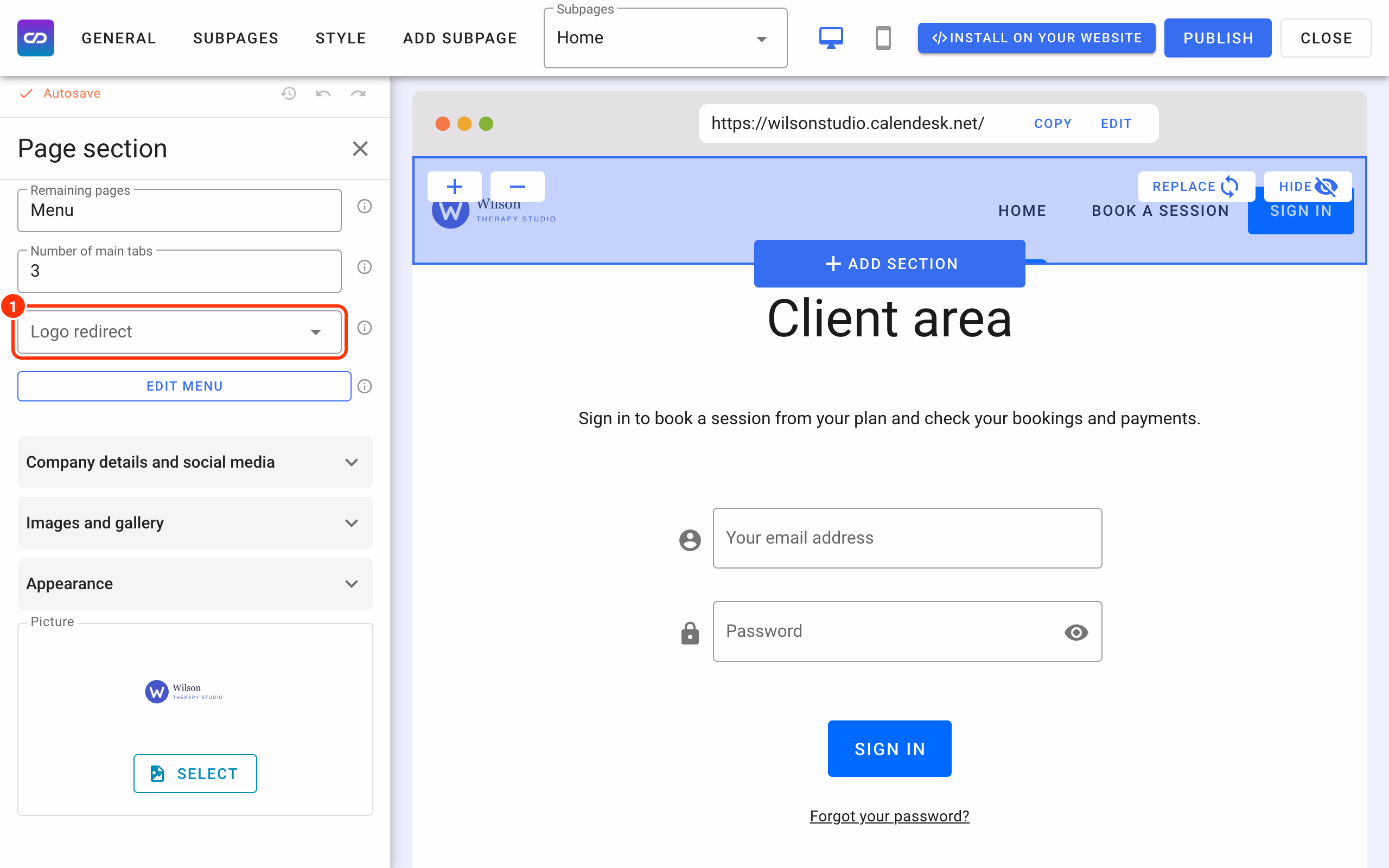The height and width of the screenshot is (868, 1389).
Task: Switch to mobile preview mode
Action: point(883,38)
